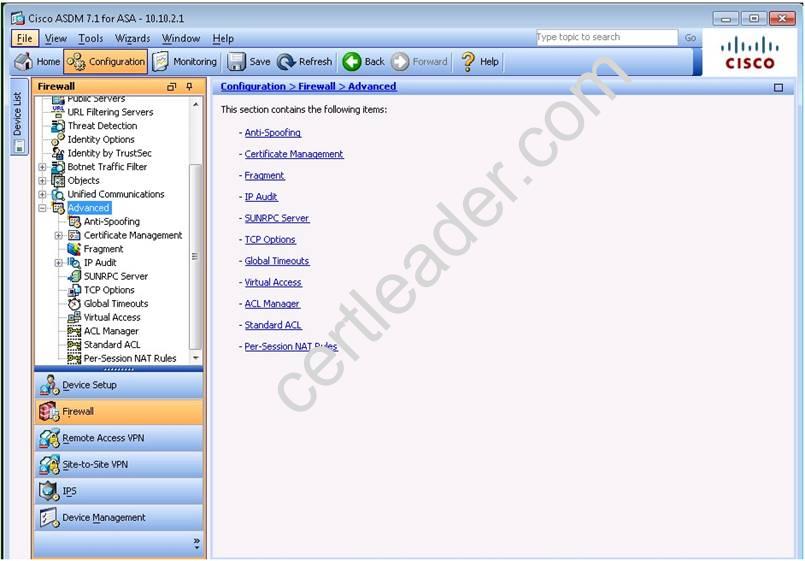Viewport: 805px width, 561px height.
Task: Open the Device List side tab
Action: pyautogui.click(x=18, y=117)
